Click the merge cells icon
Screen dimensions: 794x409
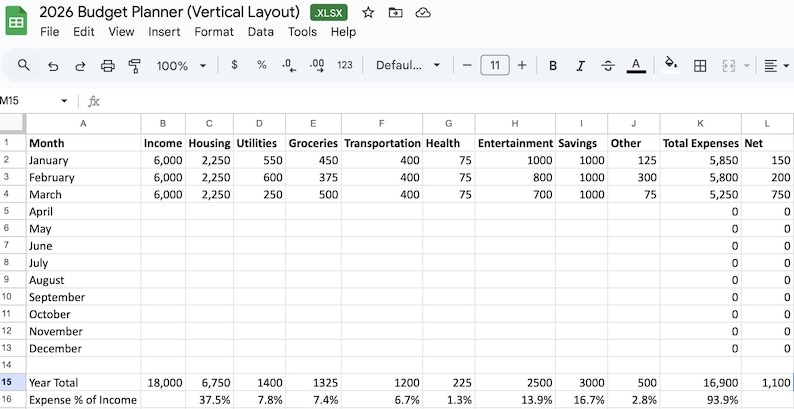pos(728,66)
